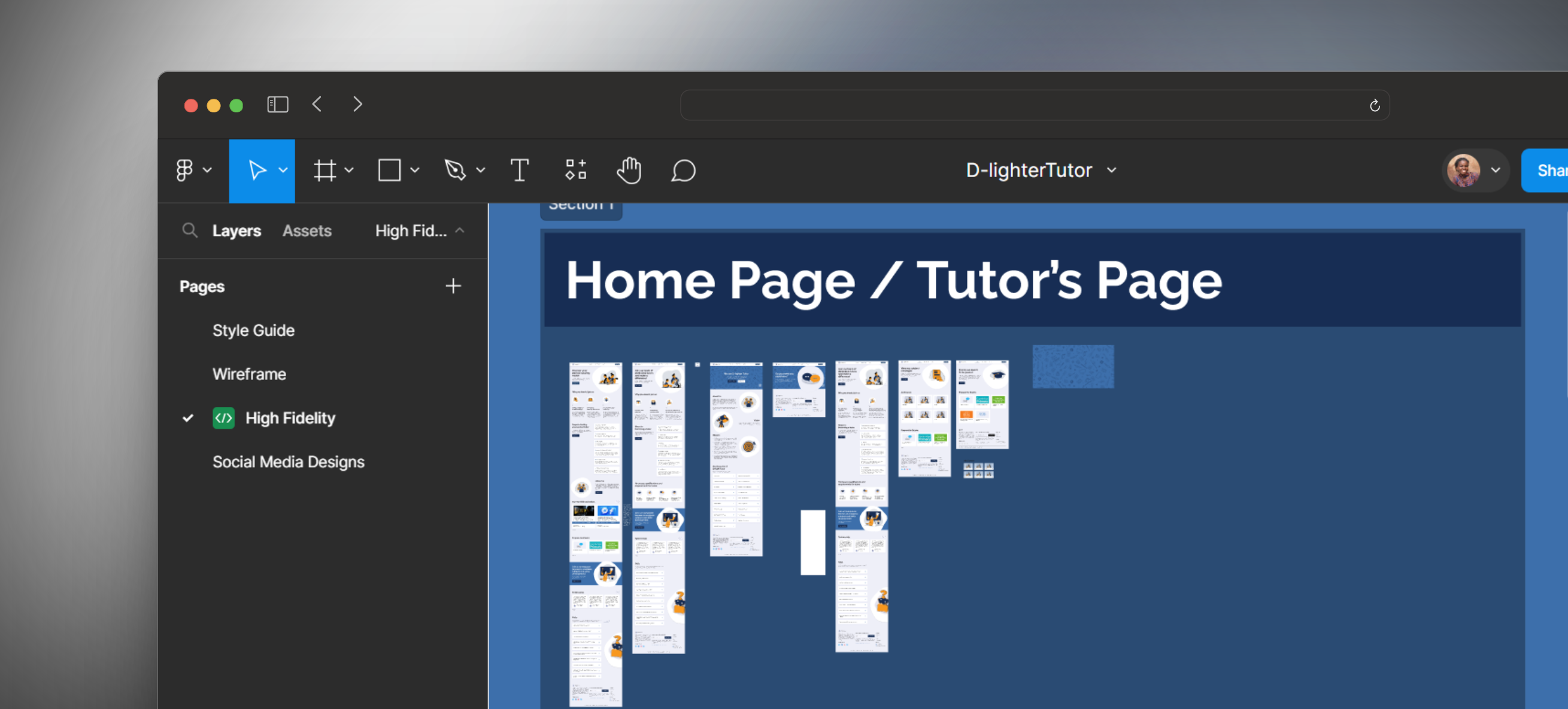Viewport: 1568px width, 709px height.
Task: Open the Style Guide page
Action: 253,330
